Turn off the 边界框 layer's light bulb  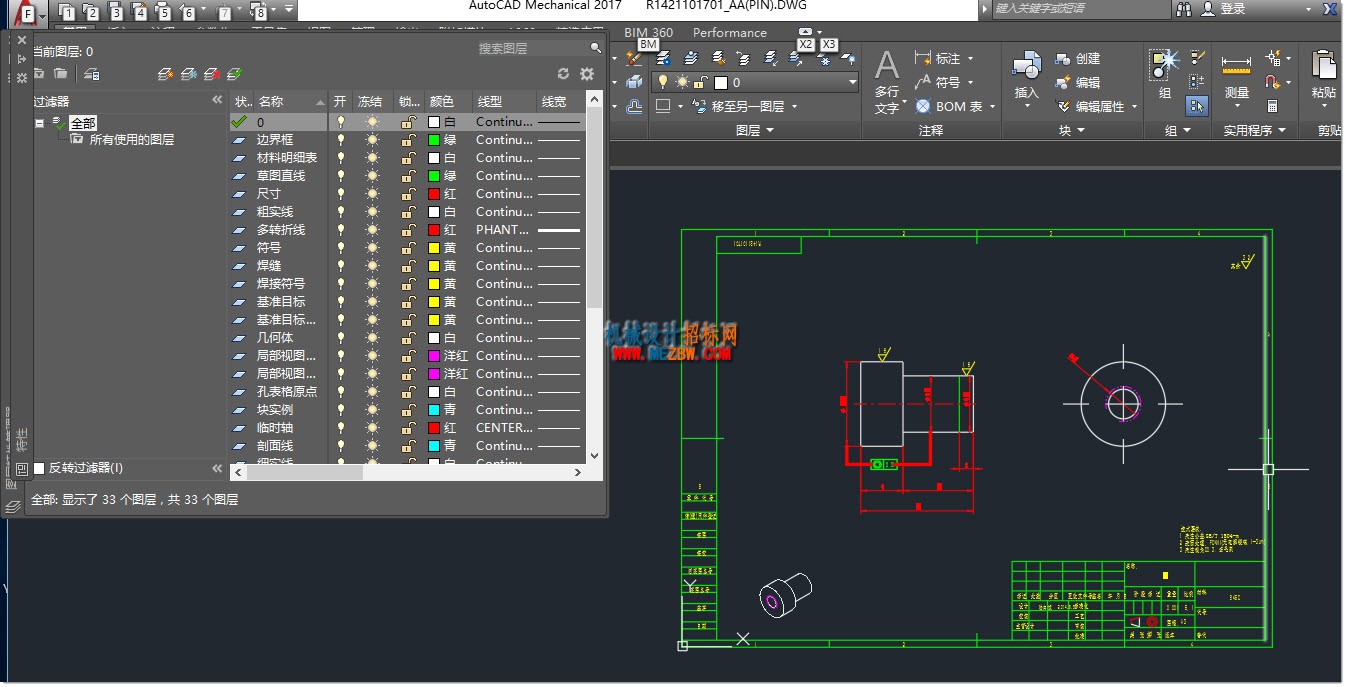pyautogui.click(x=341, y=140)
